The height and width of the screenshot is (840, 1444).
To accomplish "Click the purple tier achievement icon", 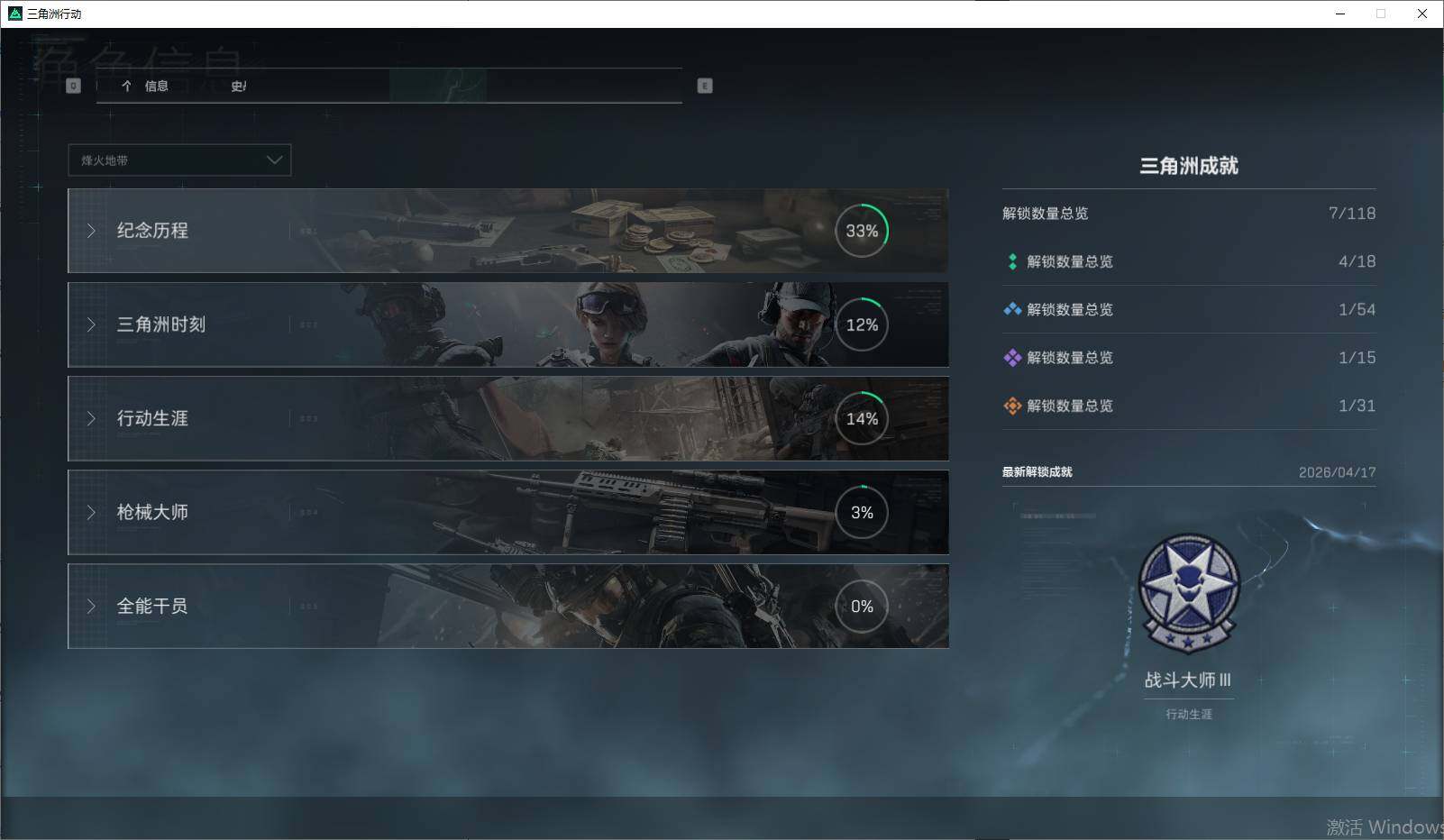I will tap(1012, 358).
